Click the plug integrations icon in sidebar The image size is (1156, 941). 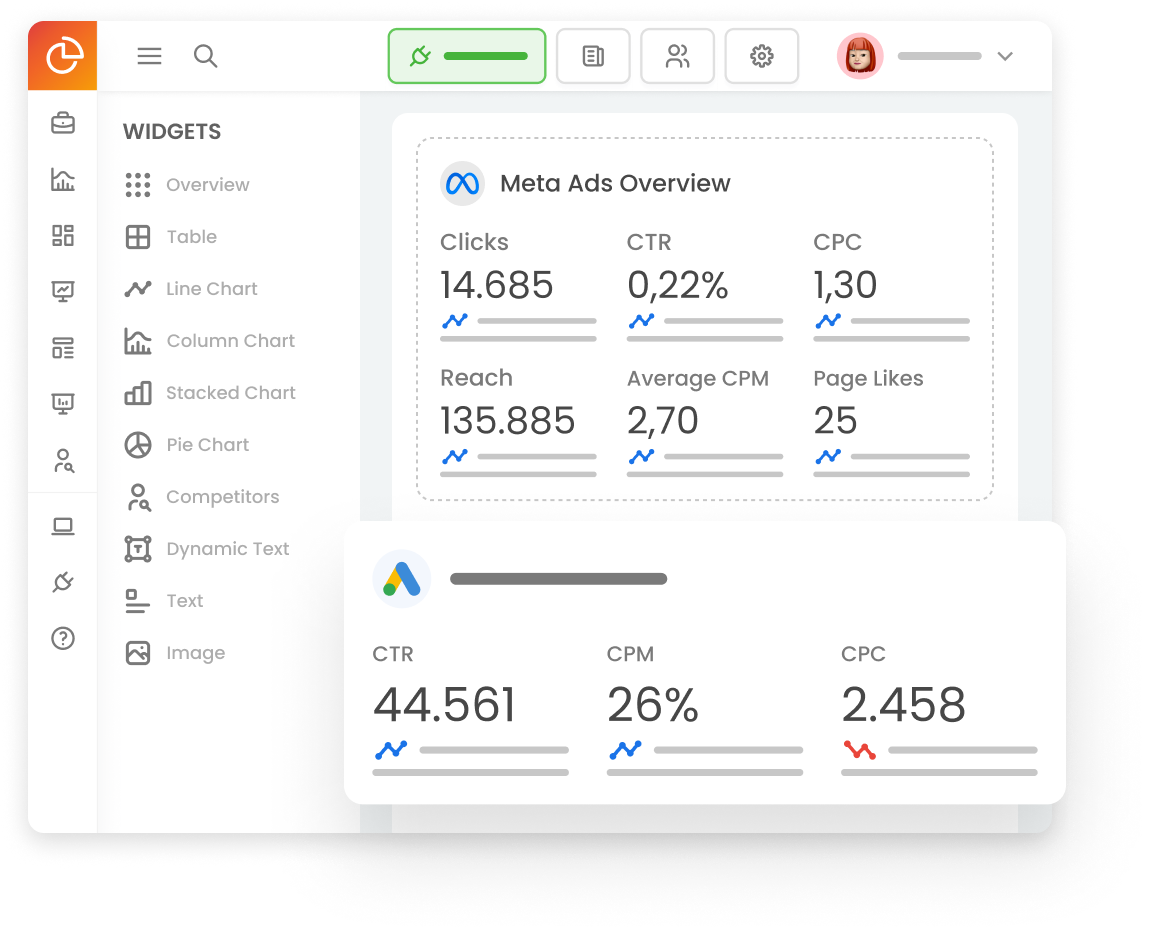click(x=62, y=581)
